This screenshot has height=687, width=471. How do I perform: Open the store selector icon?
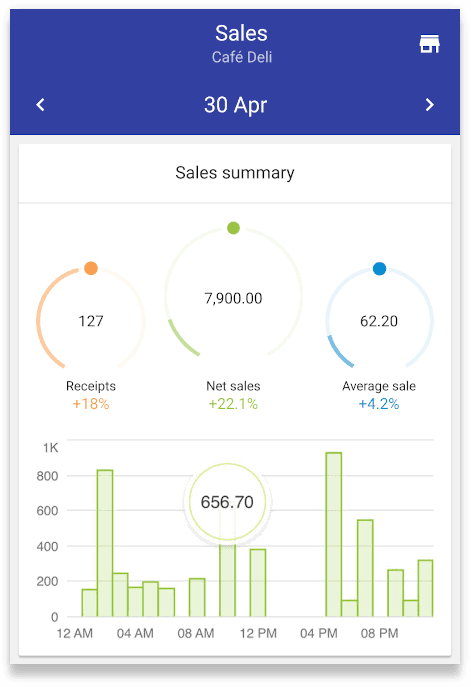click(x=429, y=44)
